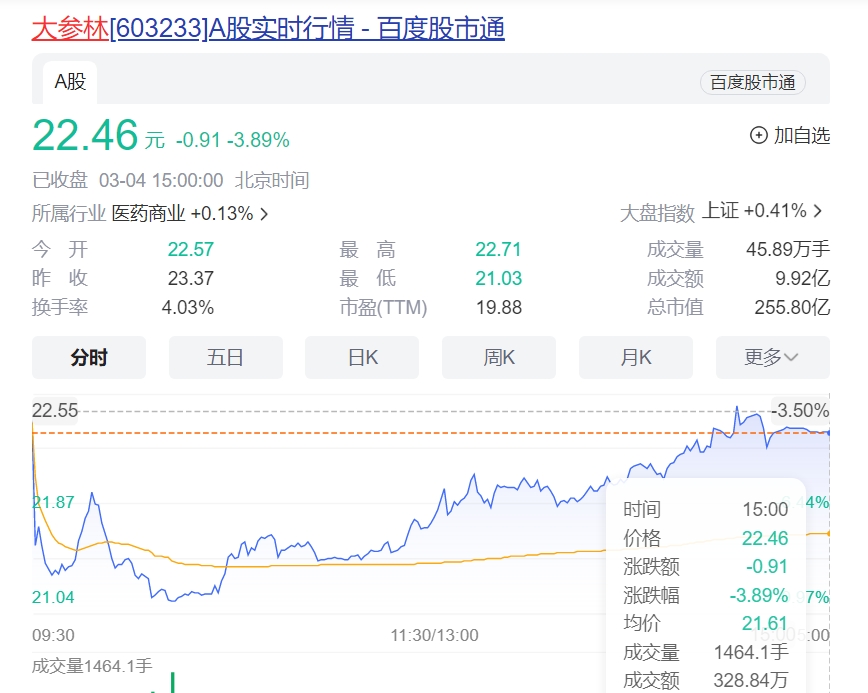868x693 pixels.
Task: Click the tooltip 均价 value 21.61
Action: tap(765, 624)
